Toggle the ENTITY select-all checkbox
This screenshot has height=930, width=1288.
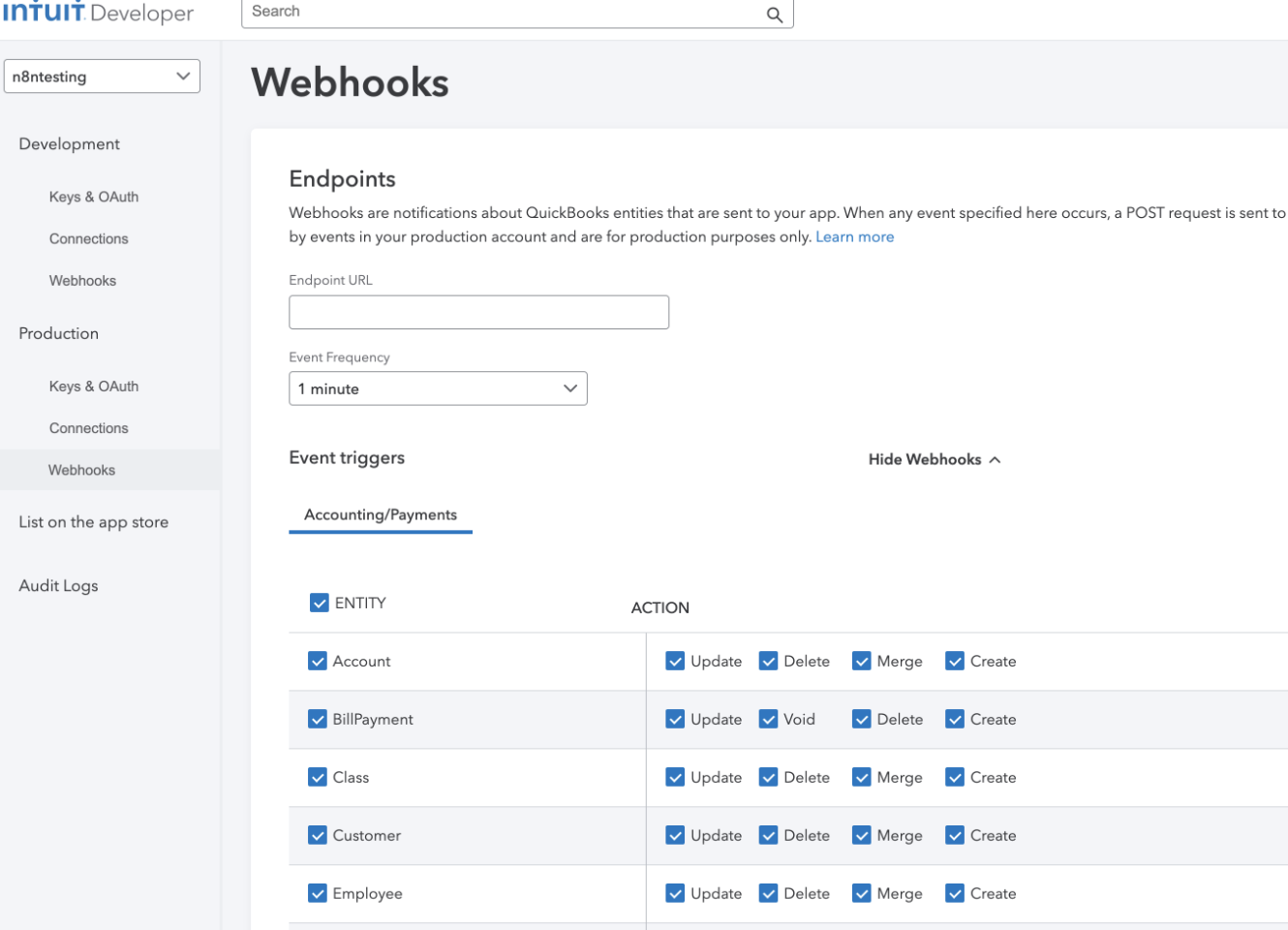tap(319, 602)
